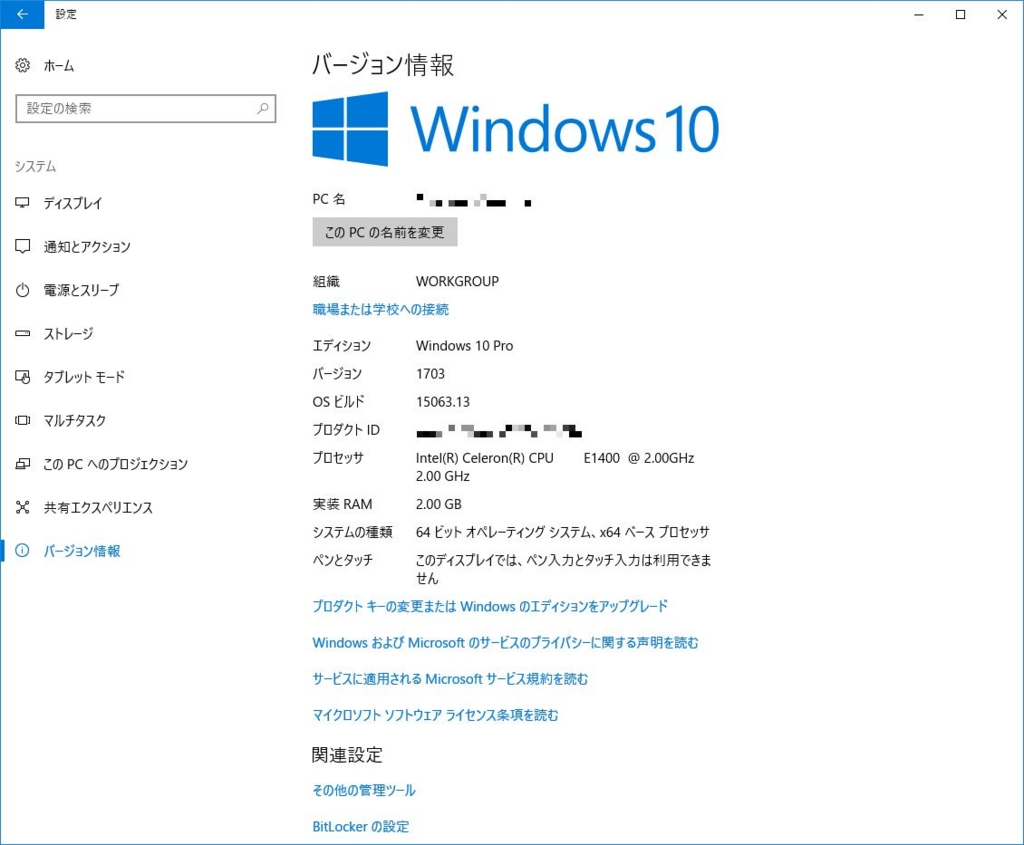This screenshot has height=845, width=1024.
Task: Click the 共有エクスペリエンス icon
Action: click(23, 507)
